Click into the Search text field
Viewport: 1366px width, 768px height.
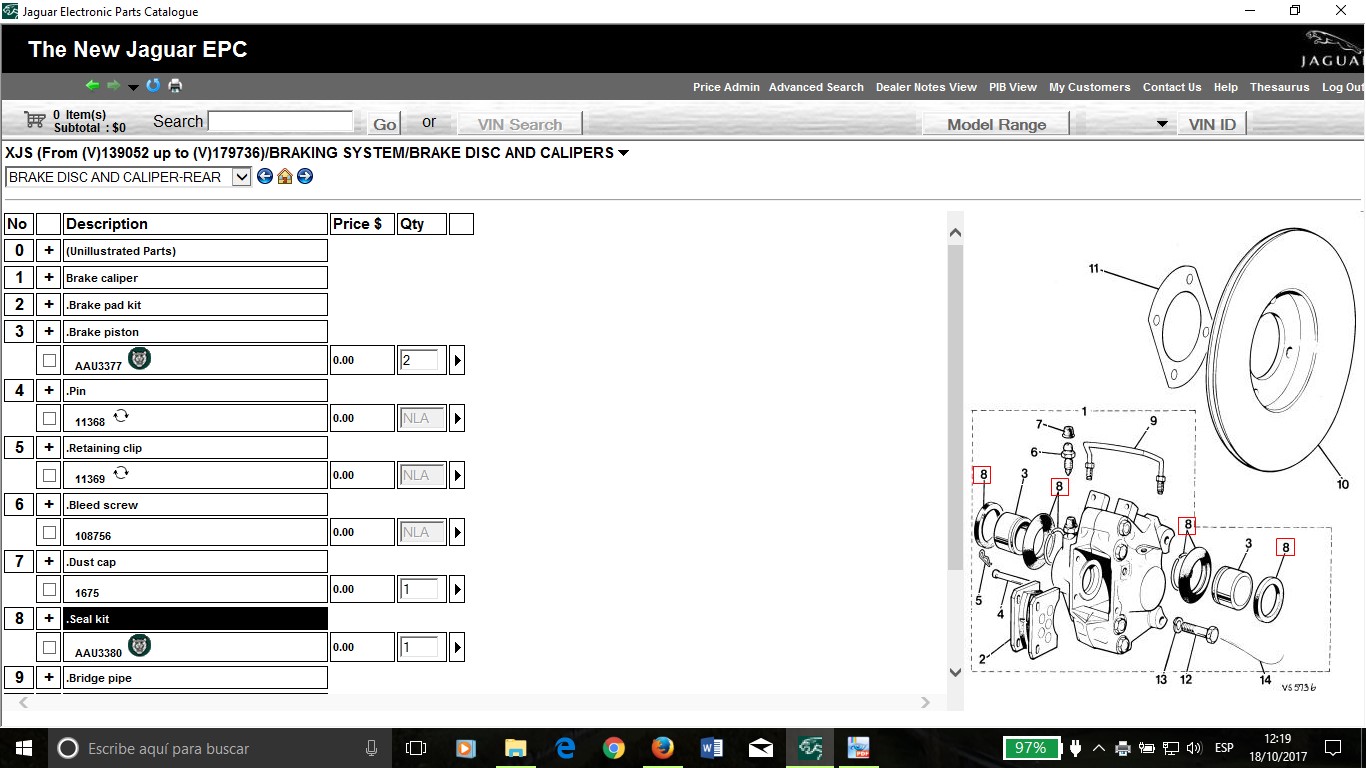tap(280, 122)
